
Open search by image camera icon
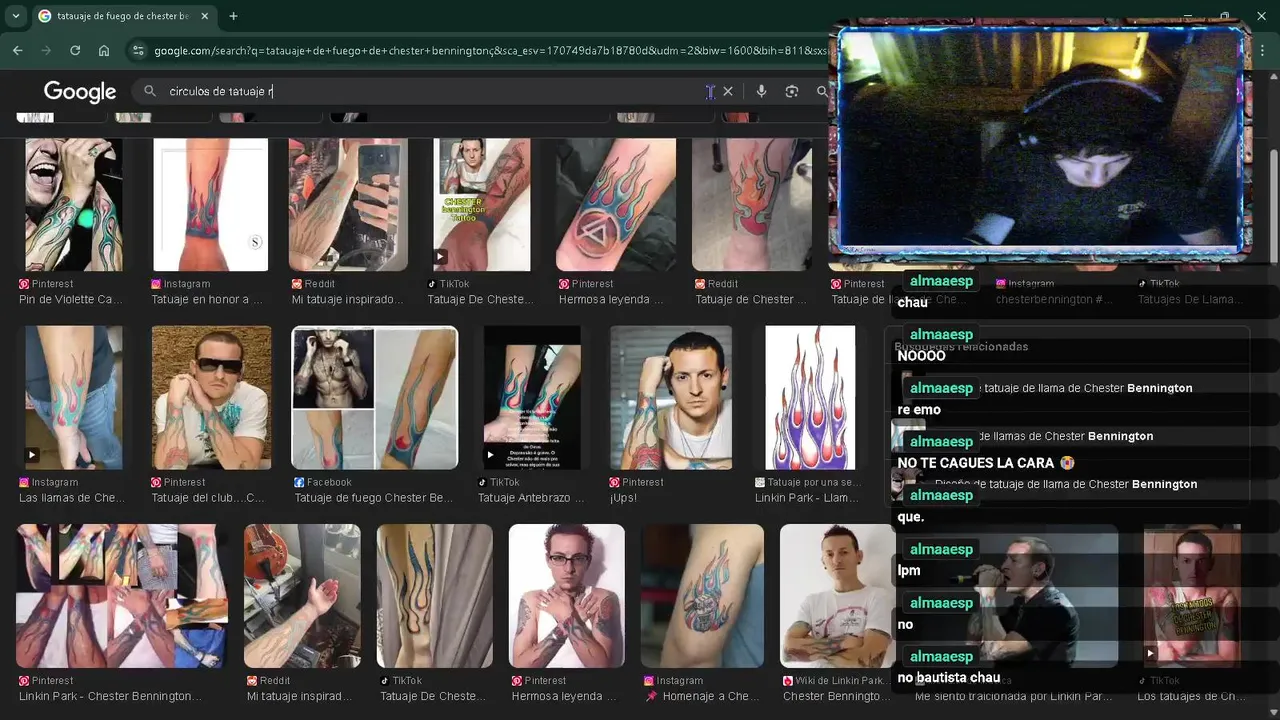coord(792,91)
